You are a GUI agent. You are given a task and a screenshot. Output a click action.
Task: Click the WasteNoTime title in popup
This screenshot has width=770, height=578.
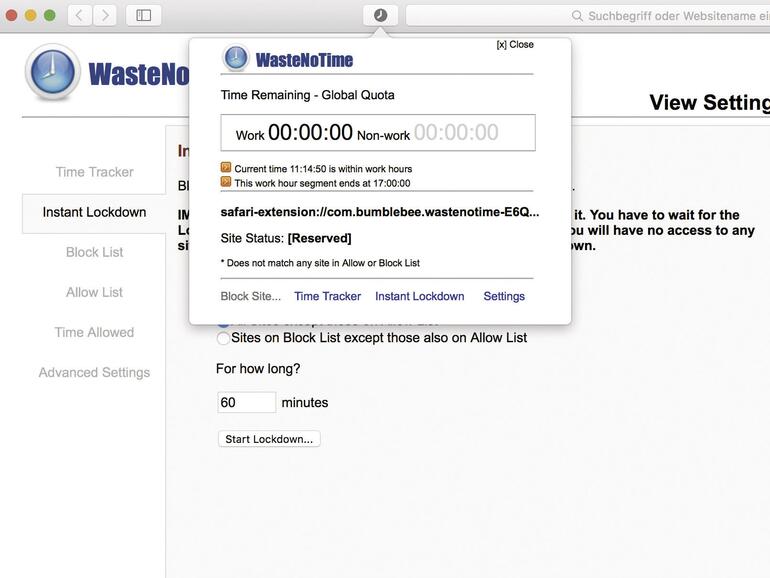click(304, 60)
